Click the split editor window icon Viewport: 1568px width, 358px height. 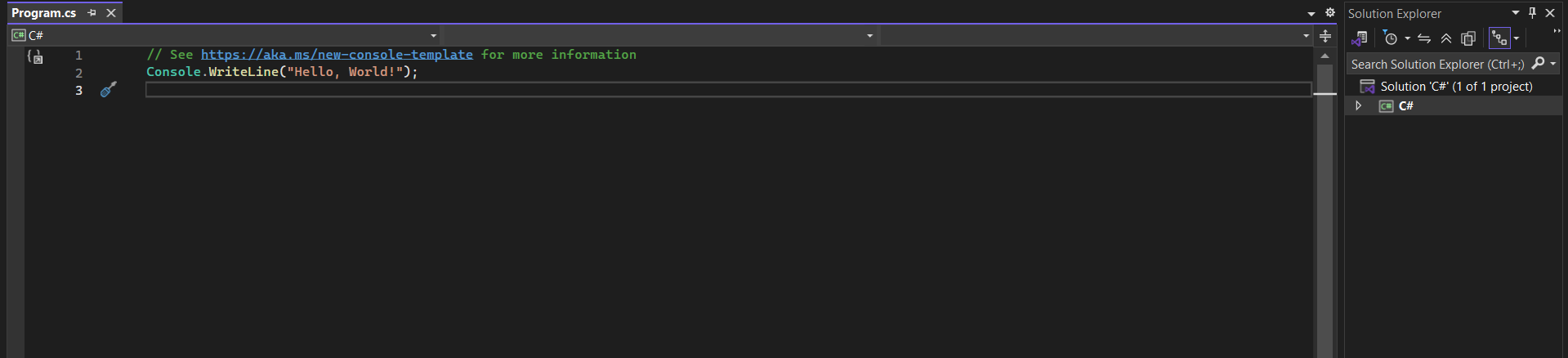tap(1325, 36)
